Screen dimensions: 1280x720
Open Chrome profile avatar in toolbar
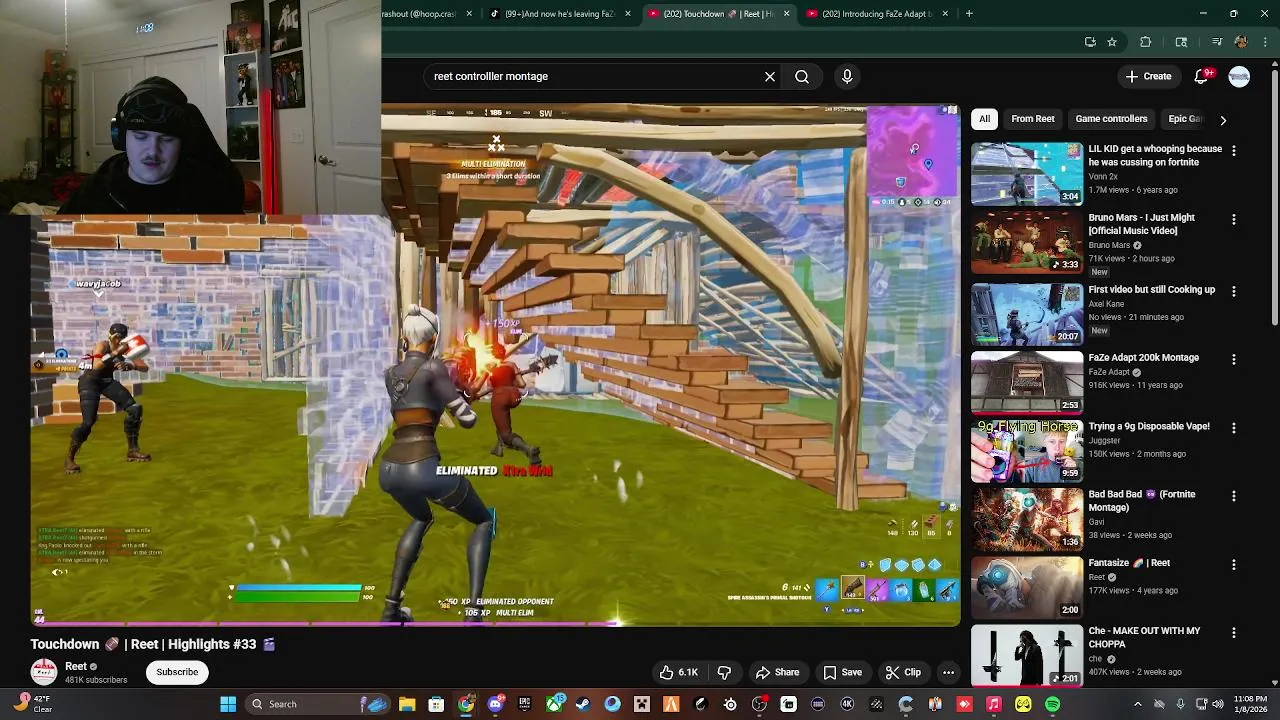1241,42
